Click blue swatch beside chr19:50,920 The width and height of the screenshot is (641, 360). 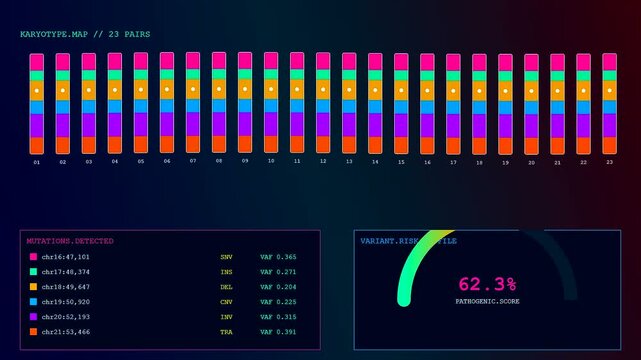coord(34,302)
